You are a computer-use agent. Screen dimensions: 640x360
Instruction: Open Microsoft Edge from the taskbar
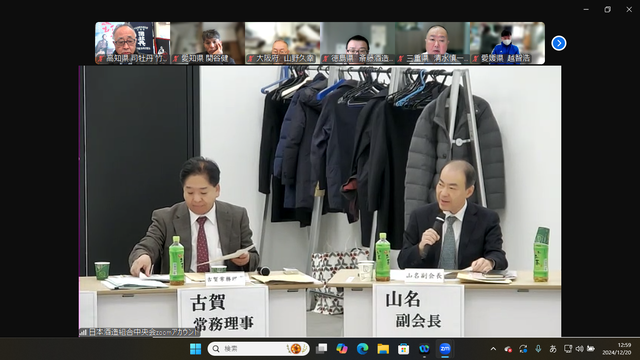coord(362,349)
